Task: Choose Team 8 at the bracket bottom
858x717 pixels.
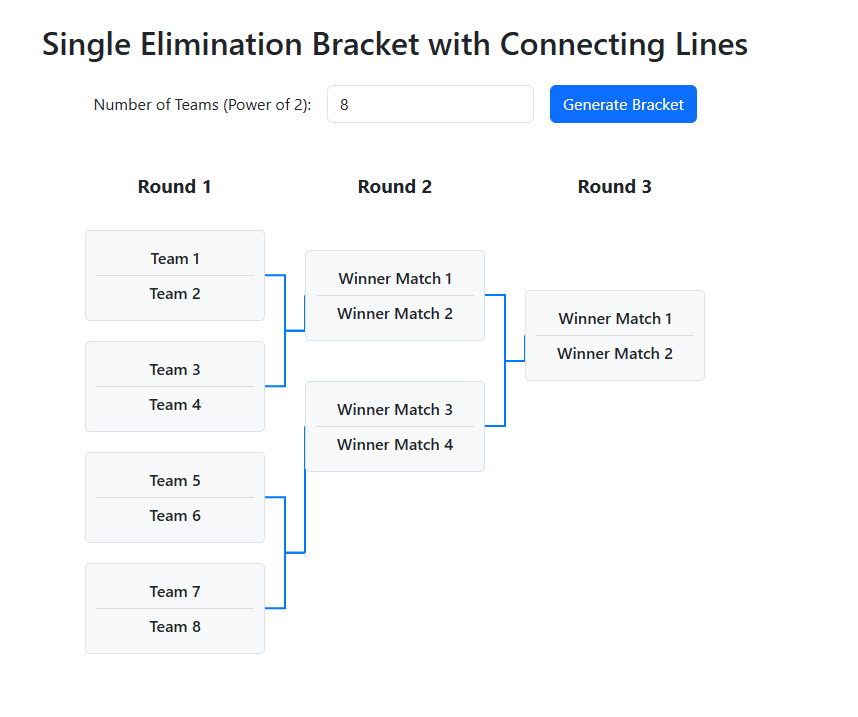Action: click(175, 627)
